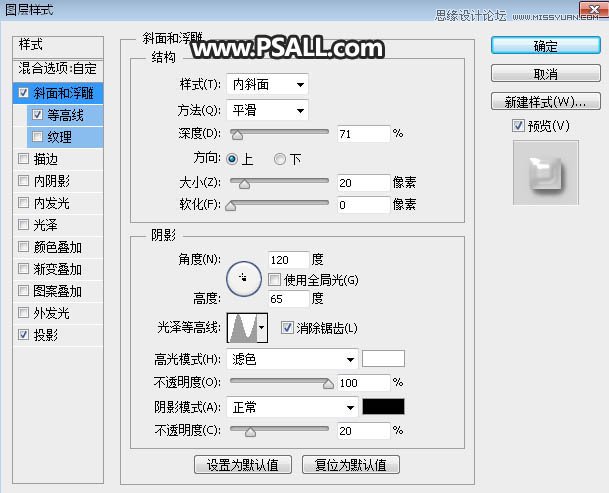609x493 pixels.
Task: Open the 描边 style settings entry
Action: 45,159
